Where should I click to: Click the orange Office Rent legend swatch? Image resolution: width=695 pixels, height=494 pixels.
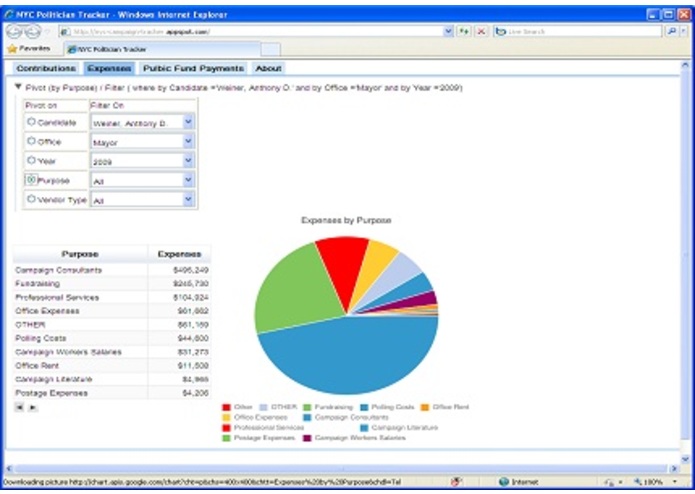[x=425, y=407]
